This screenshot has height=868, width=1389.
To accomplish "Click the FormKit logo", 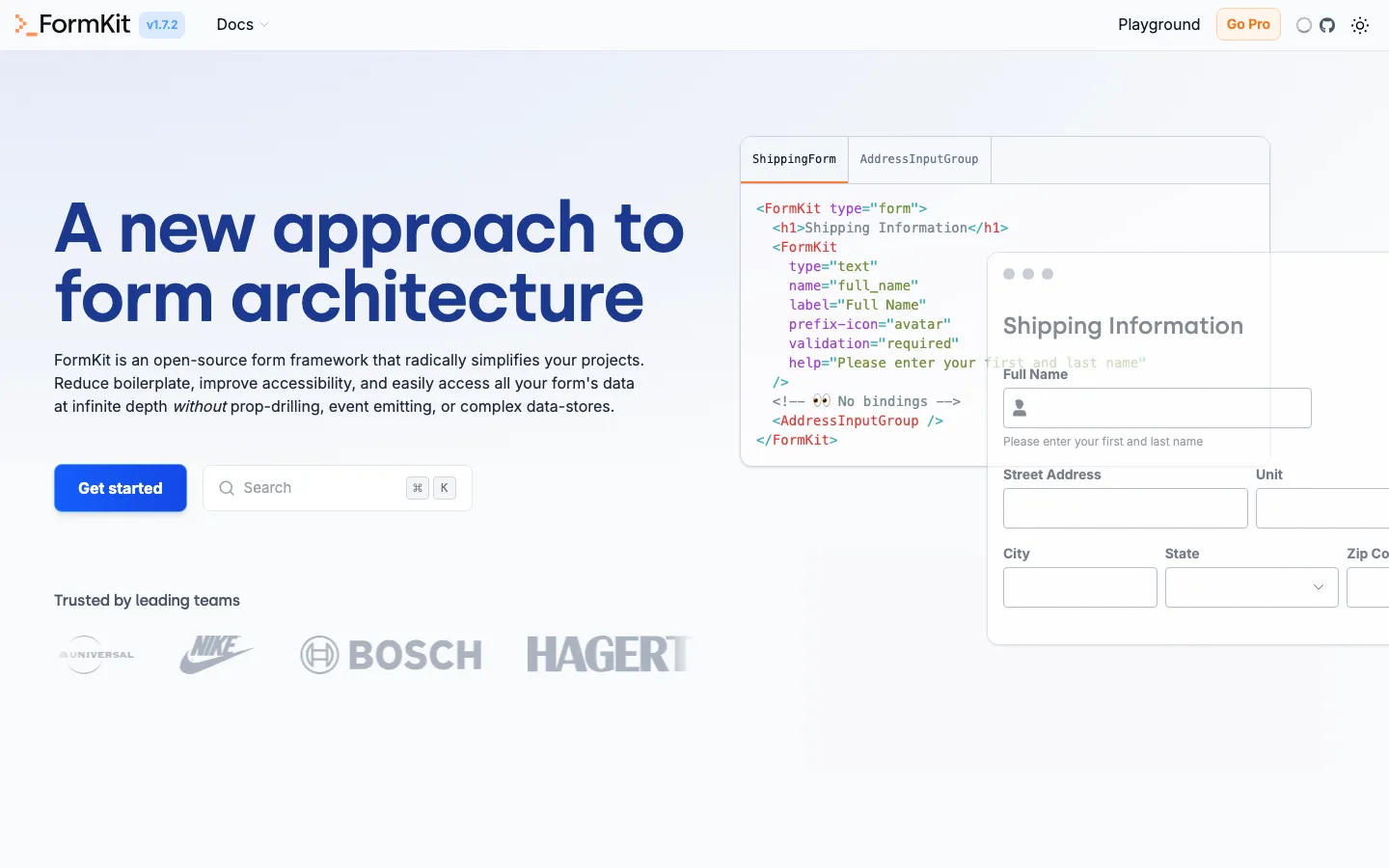I will [72, 24].
